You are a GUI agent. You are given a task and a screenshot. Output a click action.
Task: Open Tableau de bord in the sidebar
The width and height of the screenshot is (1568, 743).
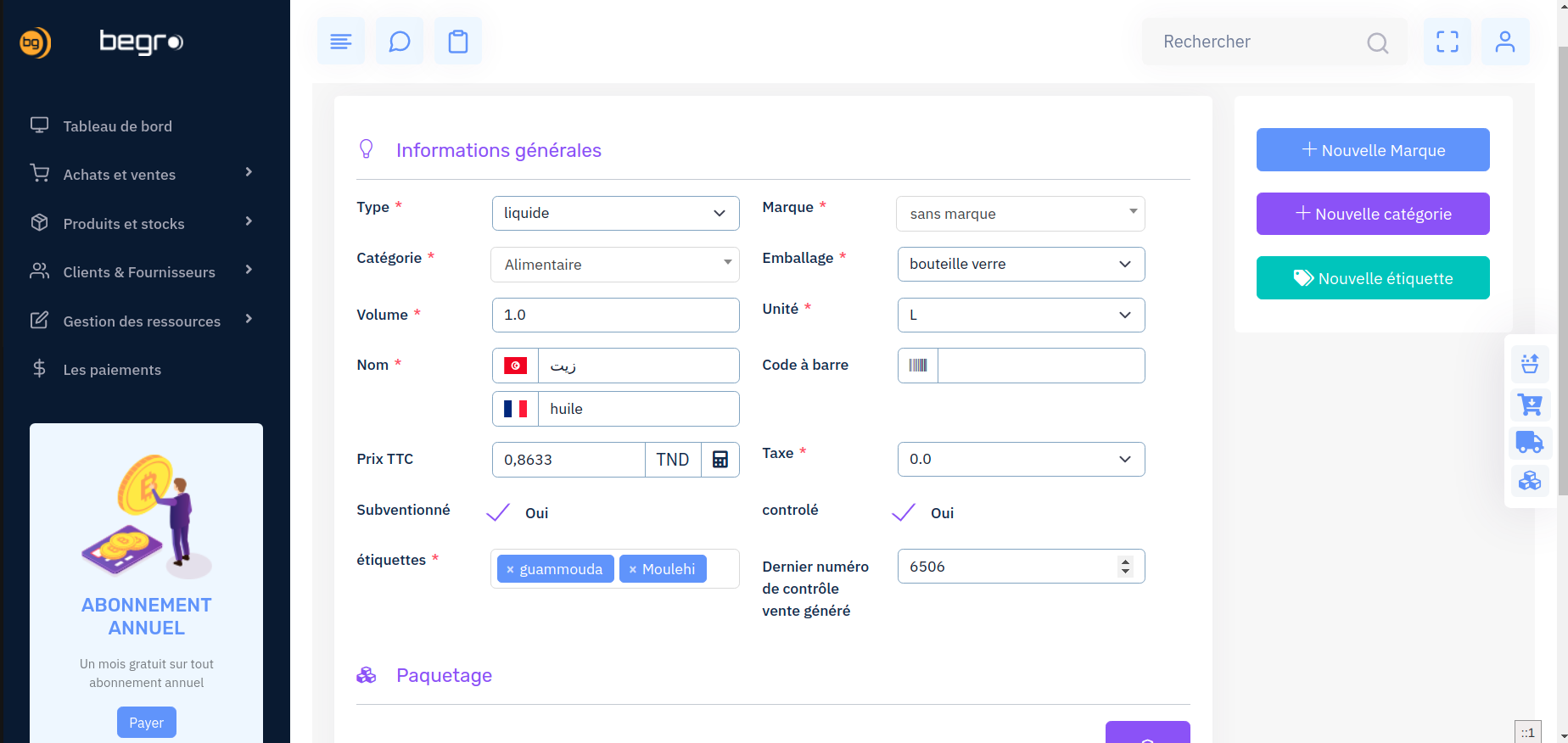coord(117,126)
